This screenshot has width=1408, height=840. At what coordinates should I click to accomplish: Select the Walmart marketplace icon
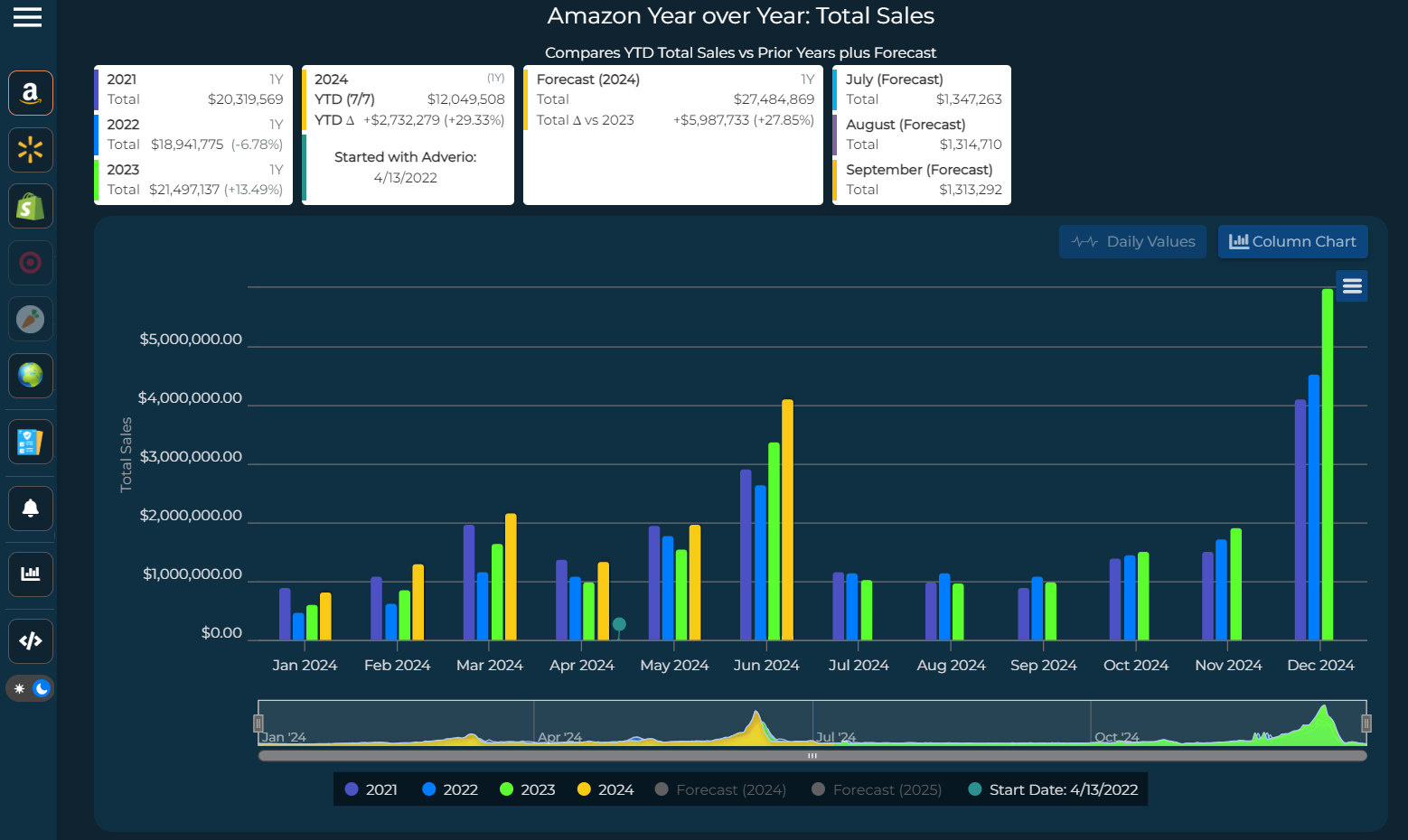pyautogui.click(x=31, y=150)
